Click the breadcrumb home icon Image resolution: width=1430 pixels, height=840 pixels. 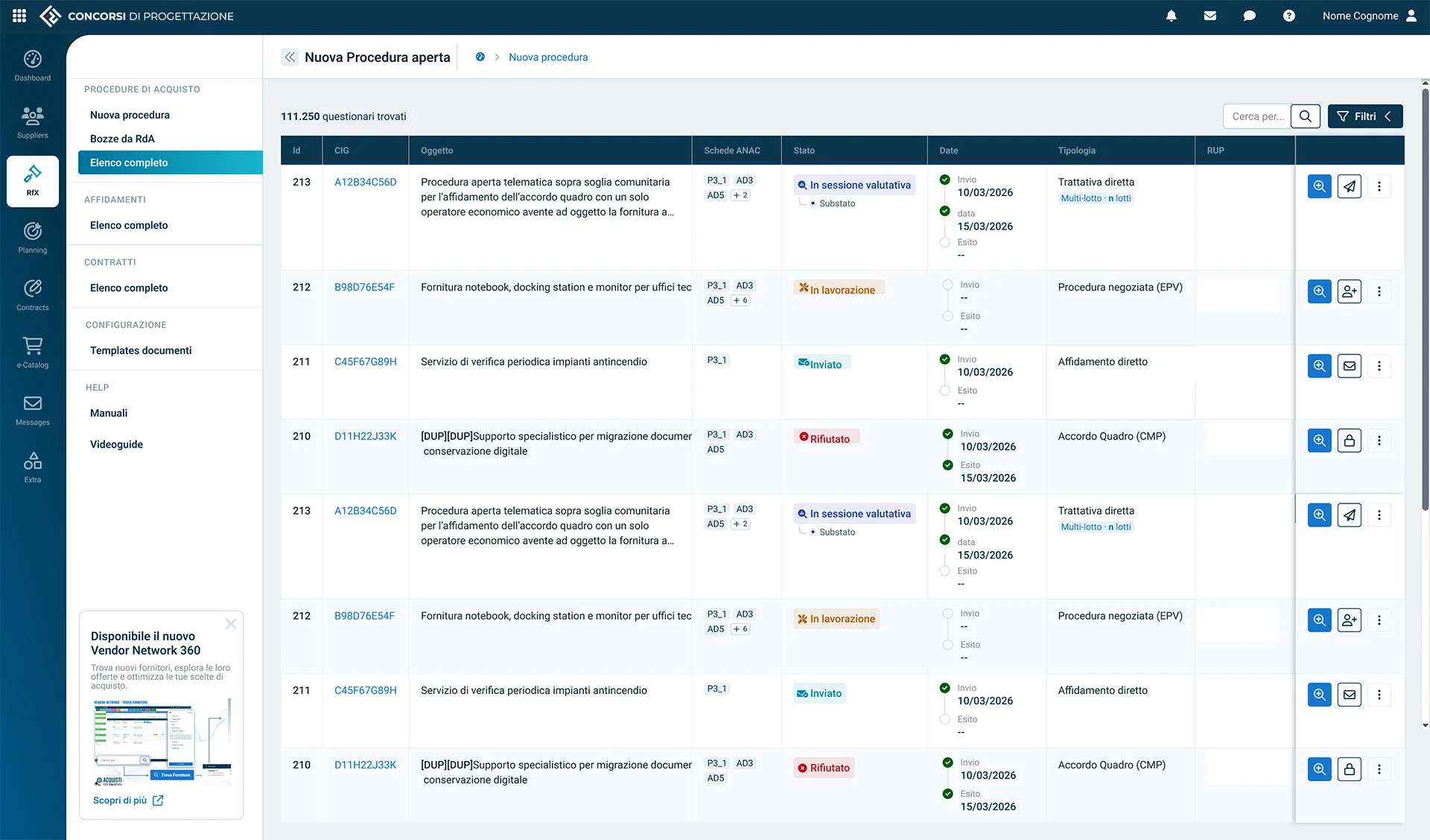point(480,57)
